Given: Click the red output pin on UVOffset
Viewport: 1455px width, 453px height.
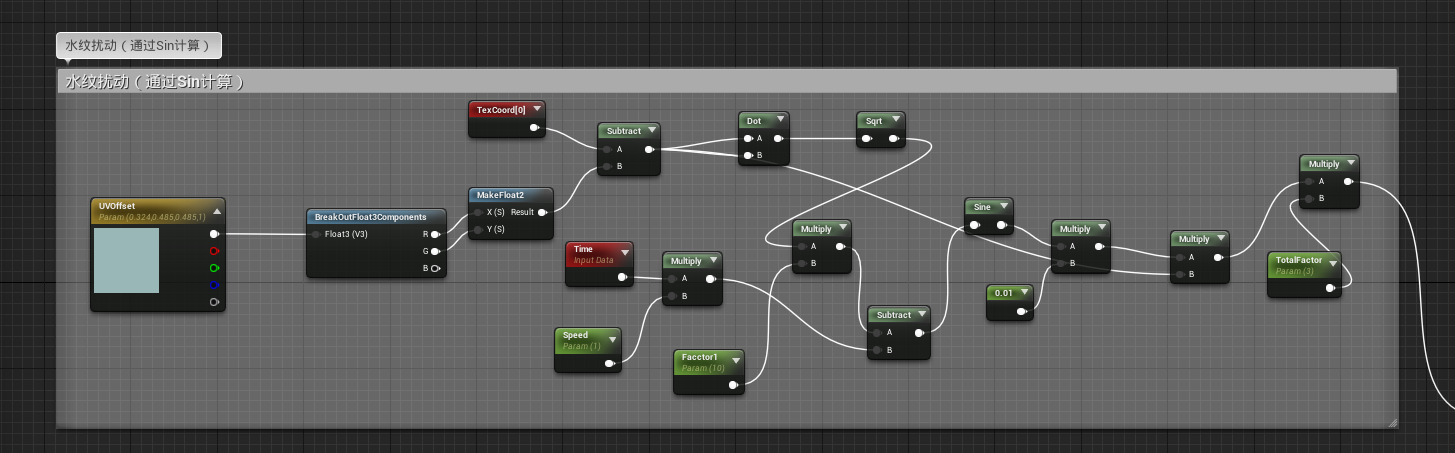Looking at the screenshot, I should (x=214, y=251).
